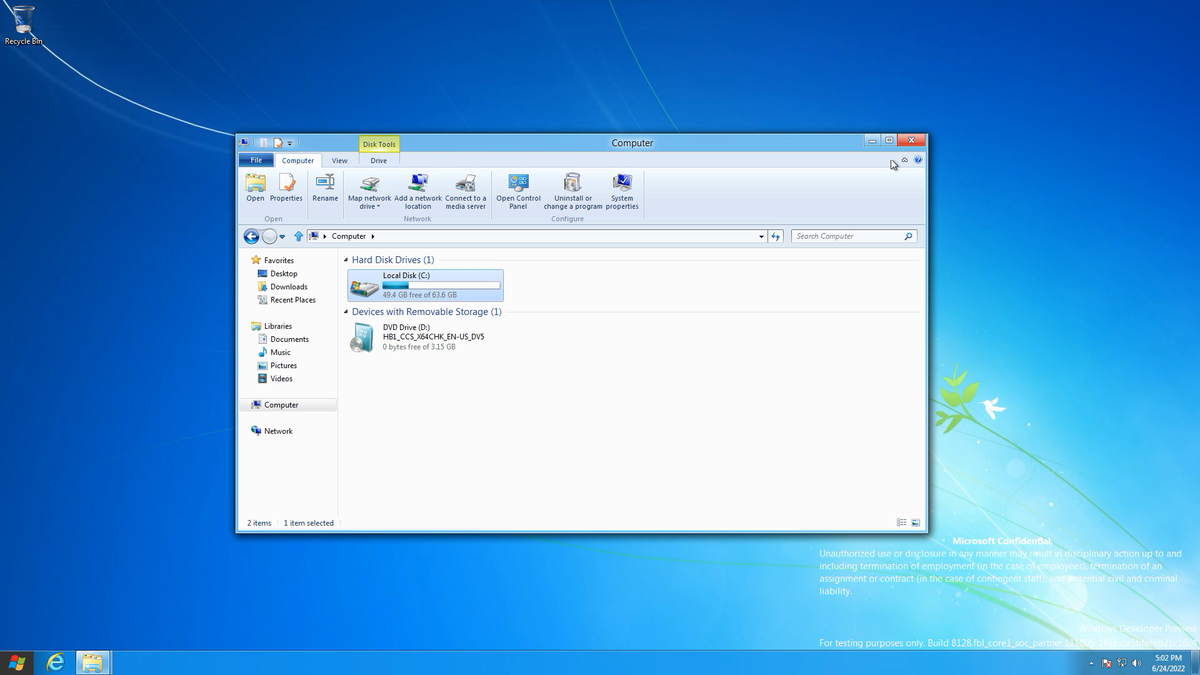Open Videos library in sidebar
This screenshot has height=675, width=1200.
[x=281, y=378]
